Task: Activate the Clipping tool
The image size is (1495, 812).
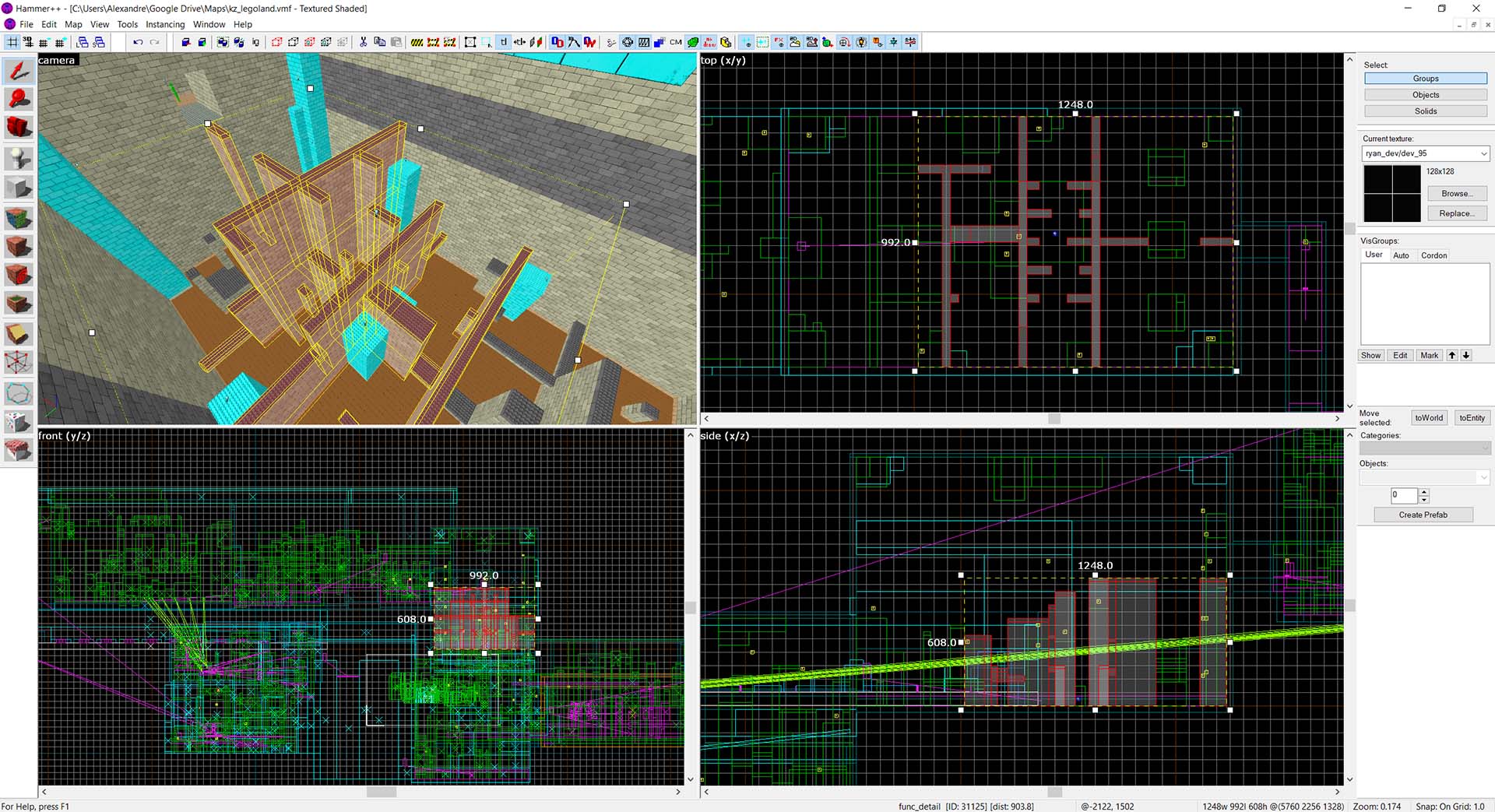Action: pyautogui.click(x=19, y=333)
